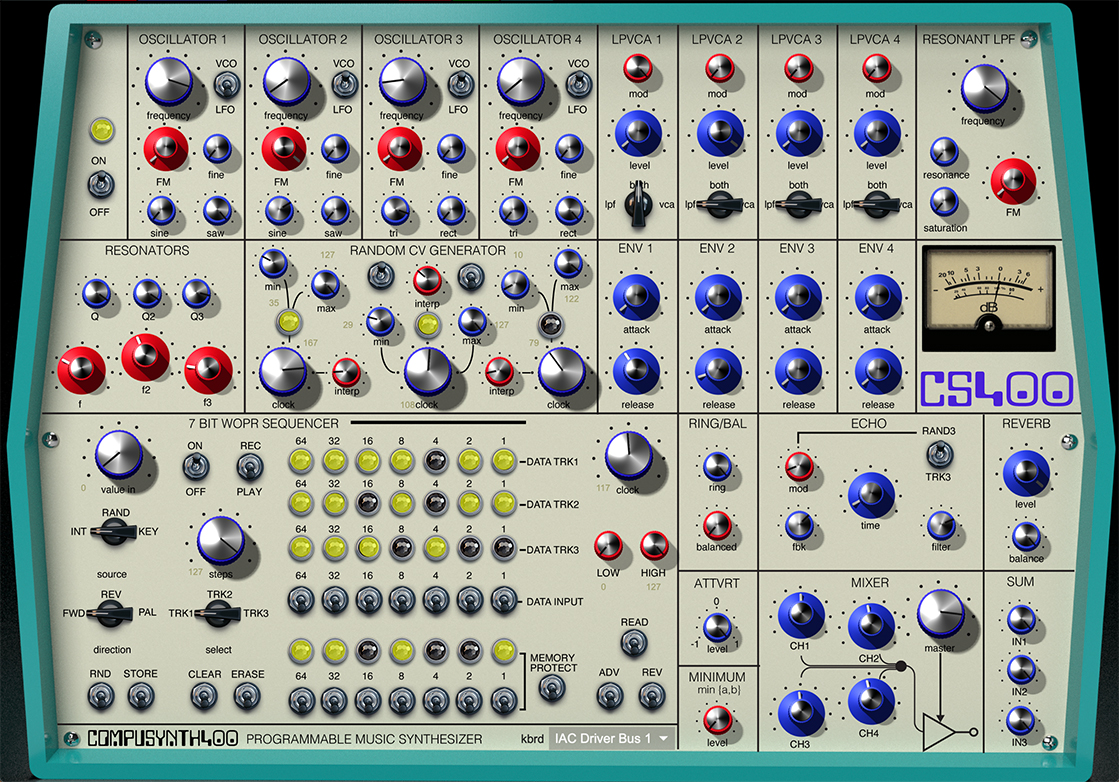This screenshot has width=1119, height=782.
Task: Open the kbrd IAC Driver Bus dropdown
Action: pyautogui.click(x=612, y=738)
